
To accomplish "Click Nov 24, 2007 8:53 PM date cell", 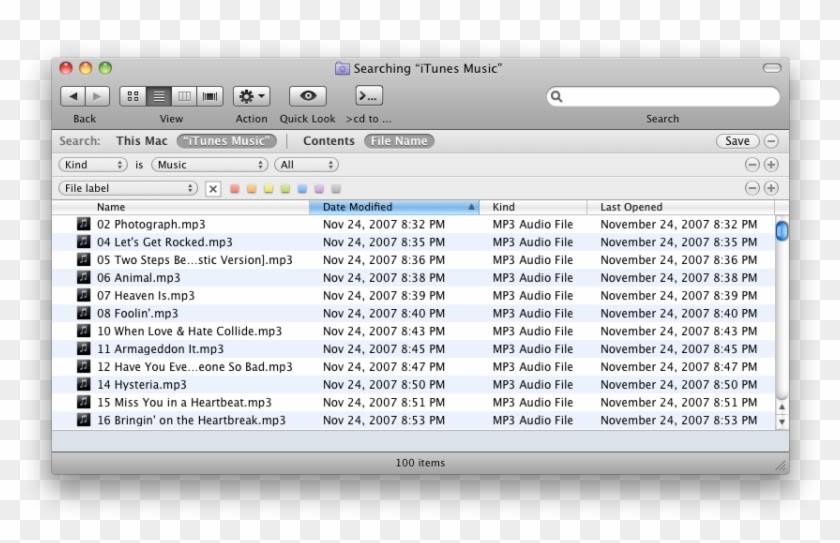I will coord(384,420).
